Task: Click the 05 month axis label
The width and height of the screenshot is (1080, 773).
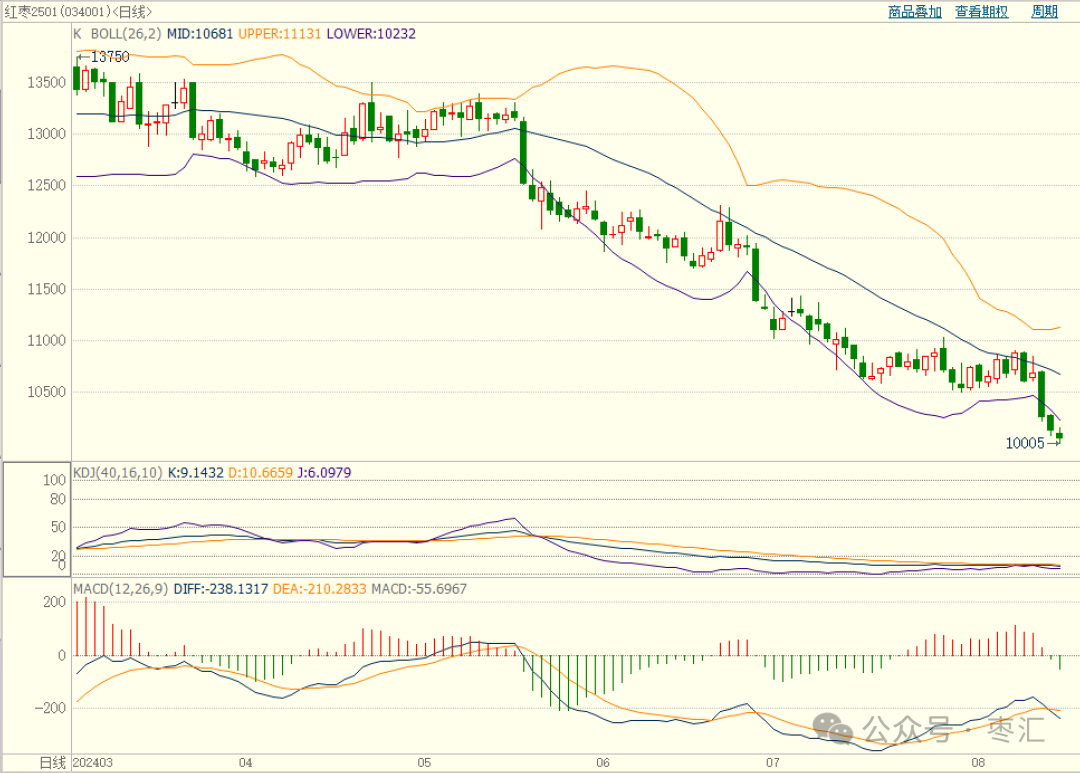Action: click(x=424, y=763)
